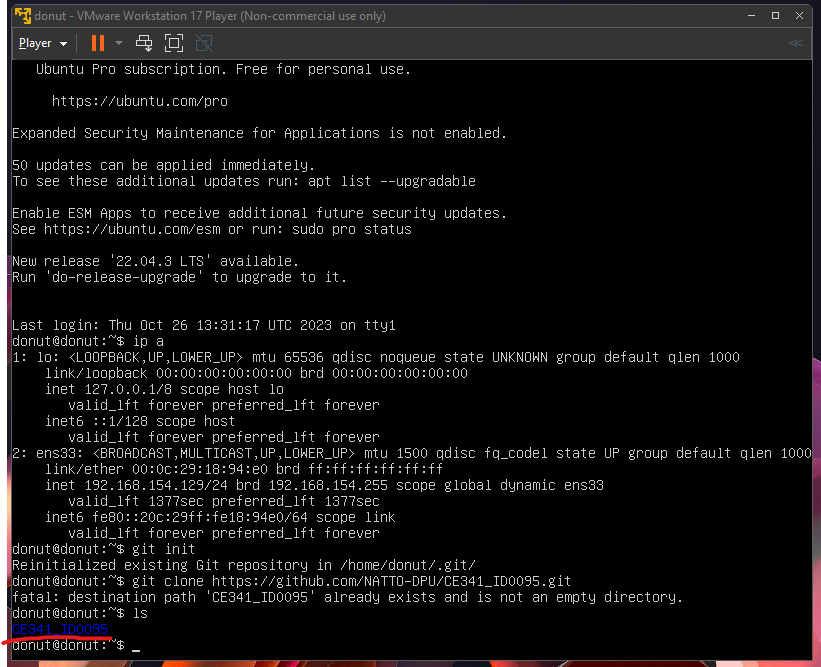Open the Player menu
This screenshot has width=821, height=667.
(x=36, y=43)
